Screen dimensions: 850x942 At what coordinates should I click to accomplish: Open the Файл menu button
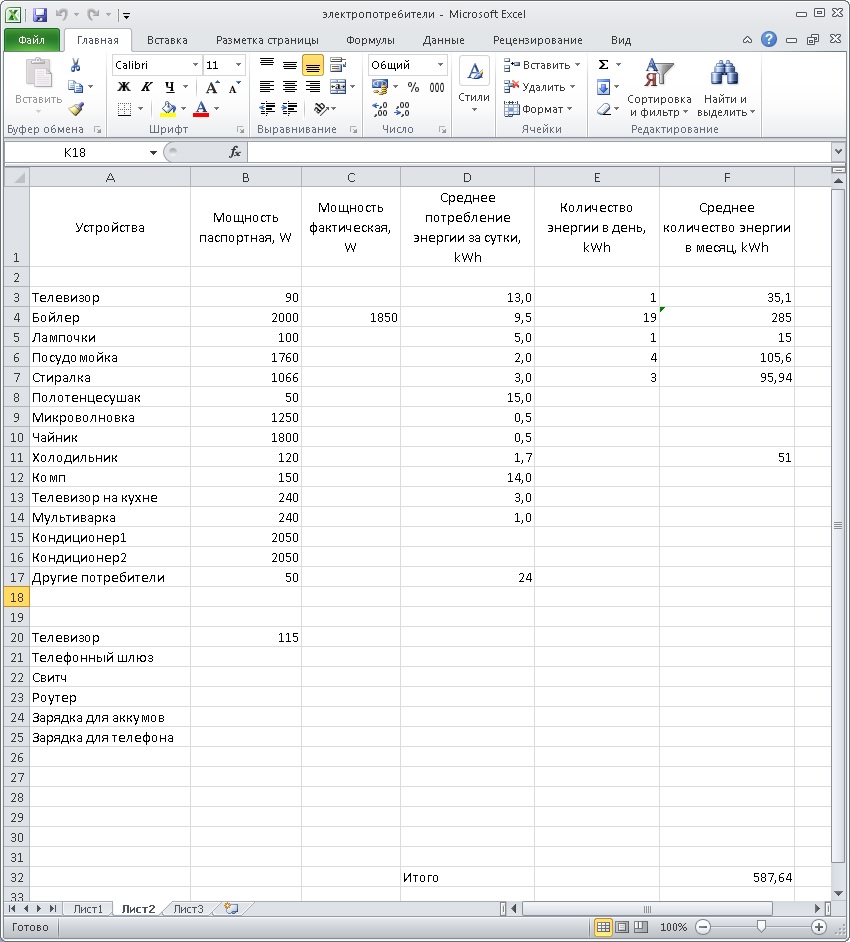coord(31,40)
